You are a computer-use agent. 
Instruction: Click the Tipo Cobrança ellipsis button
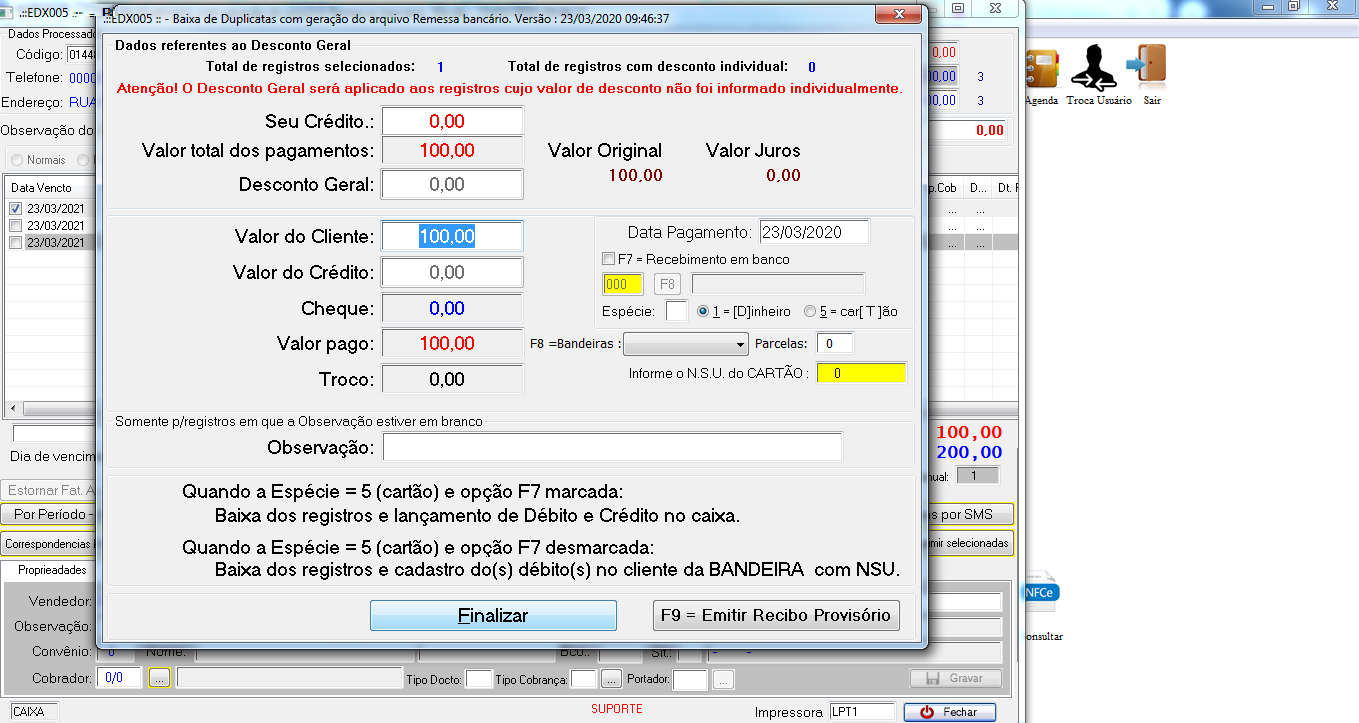[611, 680]
